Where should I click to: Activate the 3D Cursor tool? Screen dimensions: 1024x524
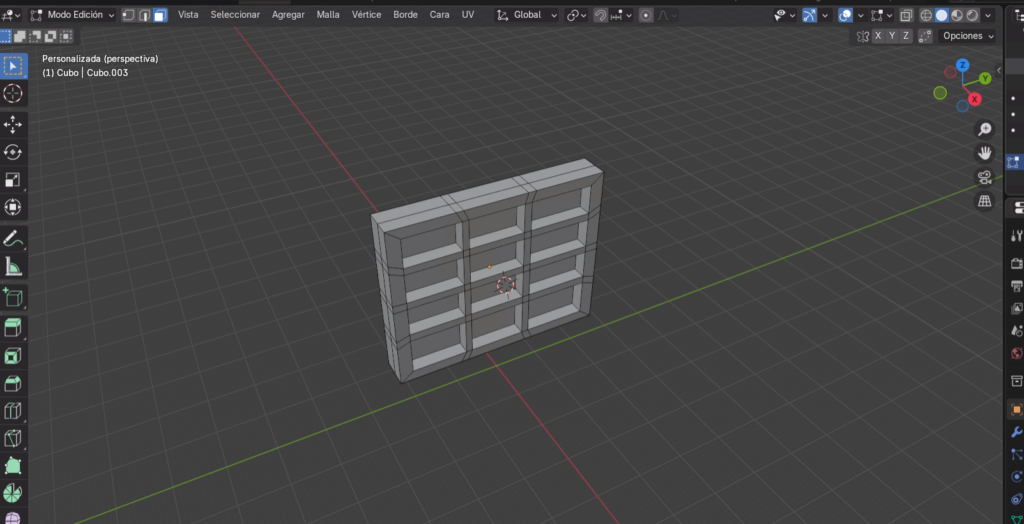13,93
